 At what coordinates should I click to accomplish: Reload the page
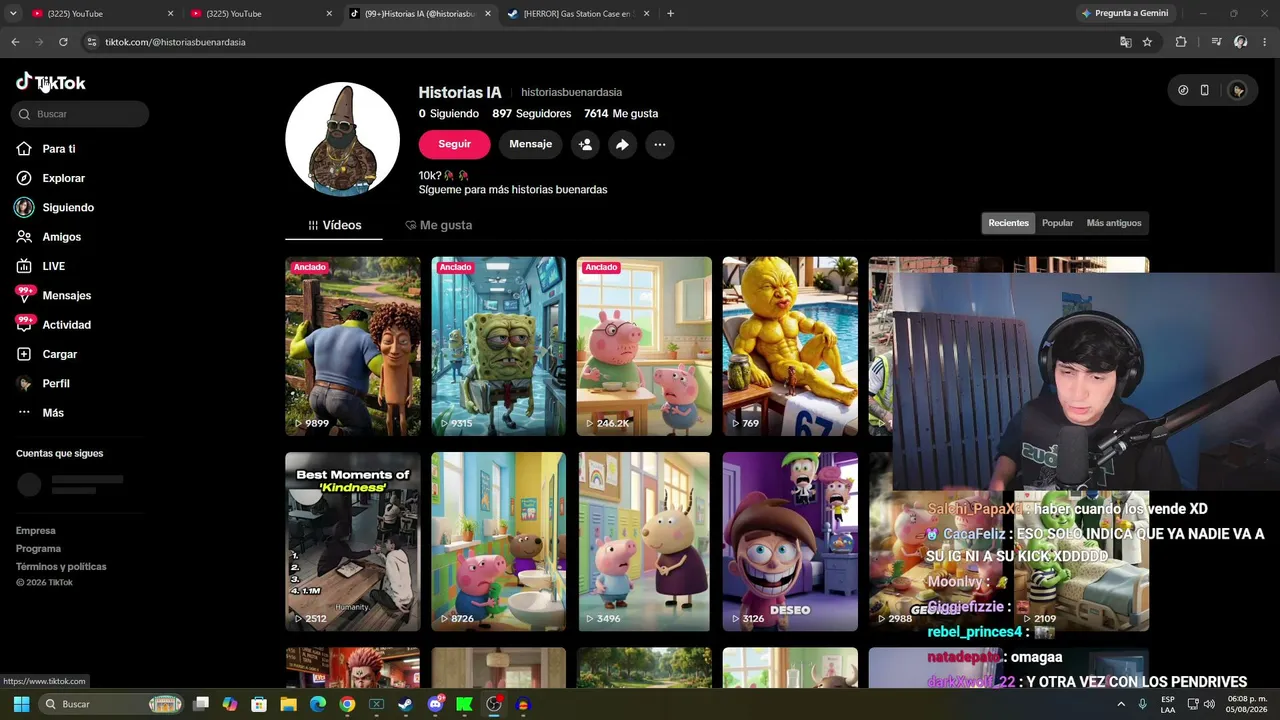tap(63, 42)
